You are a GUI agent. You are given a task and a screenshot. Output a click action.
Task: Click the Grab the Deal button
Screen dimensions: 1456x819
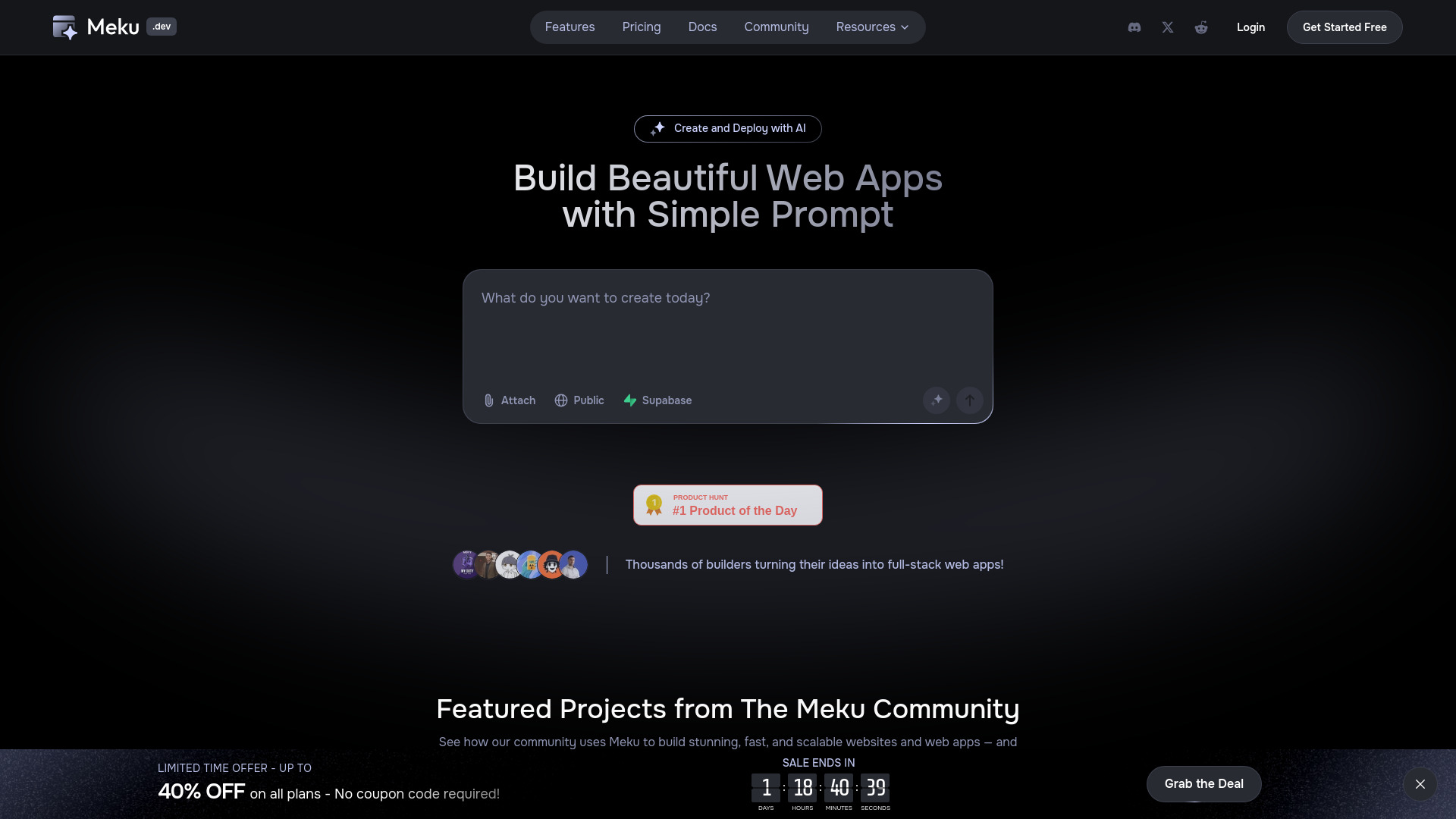(x=1203, y=783)
